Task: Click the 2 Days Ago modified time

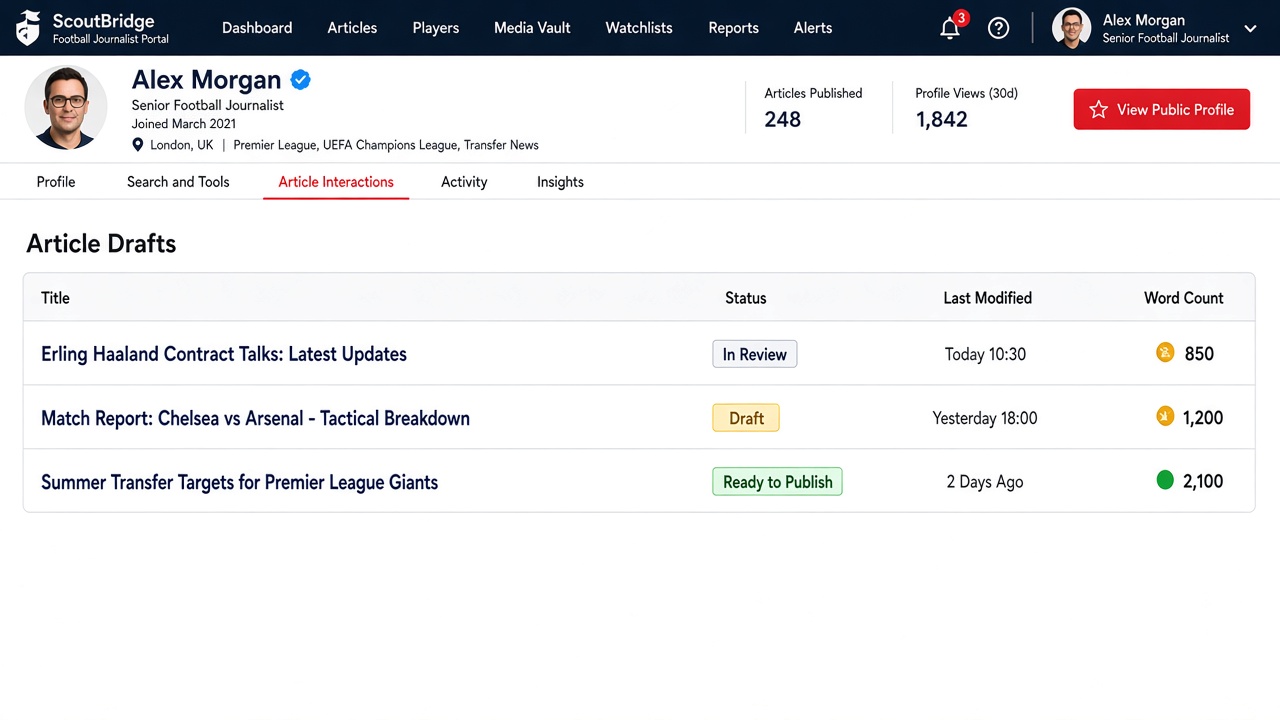Action: point(985,482)
